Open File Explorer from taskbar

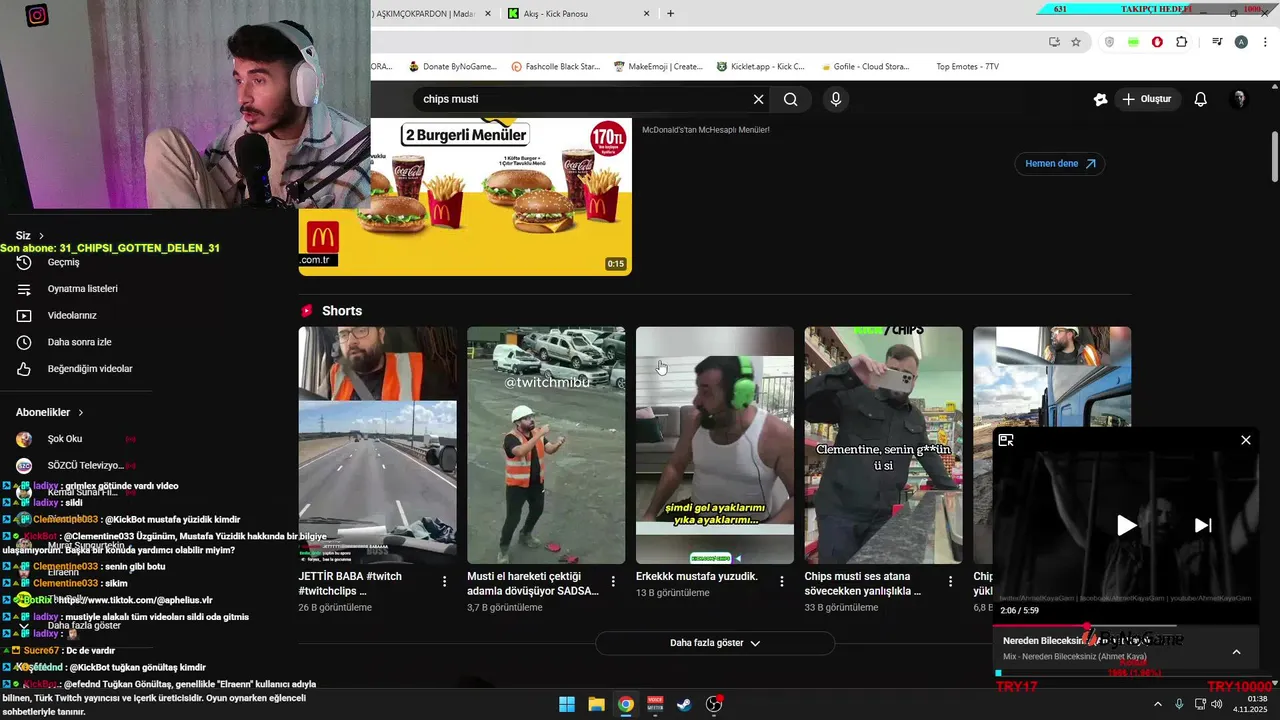[x=596, y=704]
